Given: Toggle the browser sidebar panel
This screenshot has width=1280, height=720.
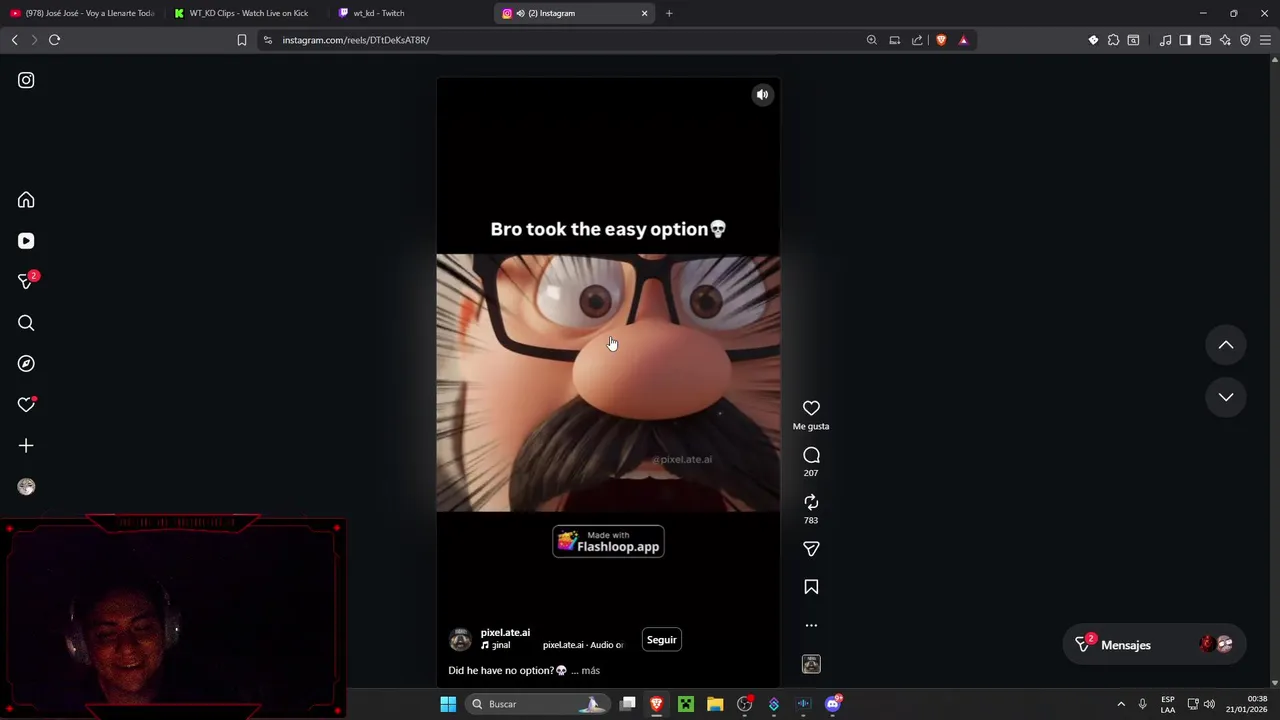Looking at the screenshot, I should click(1185, 40).
